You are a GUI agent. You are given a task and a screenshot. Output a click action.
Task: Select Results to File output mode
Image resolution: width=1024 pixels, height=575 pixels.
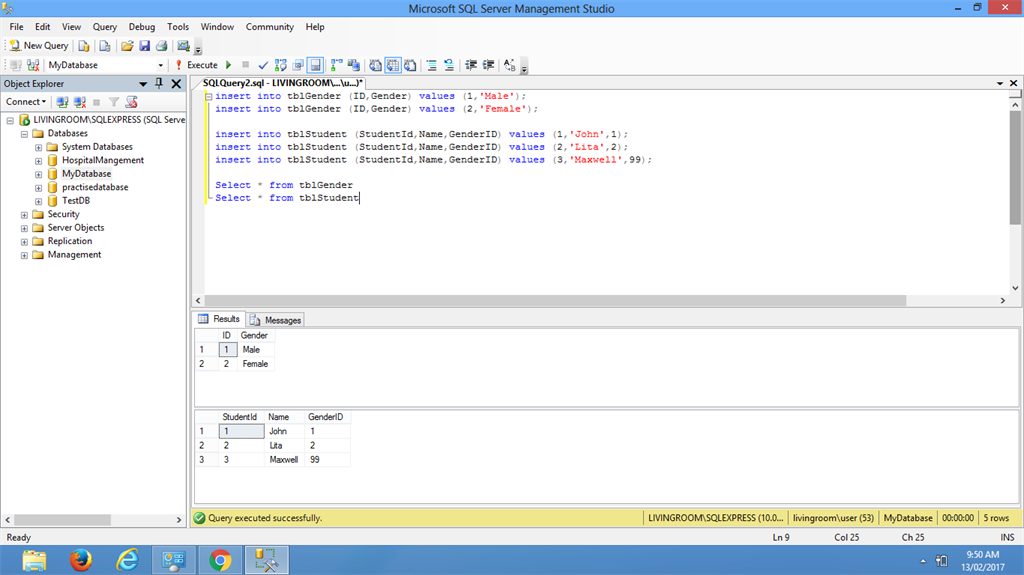click(x=410, y=65)
